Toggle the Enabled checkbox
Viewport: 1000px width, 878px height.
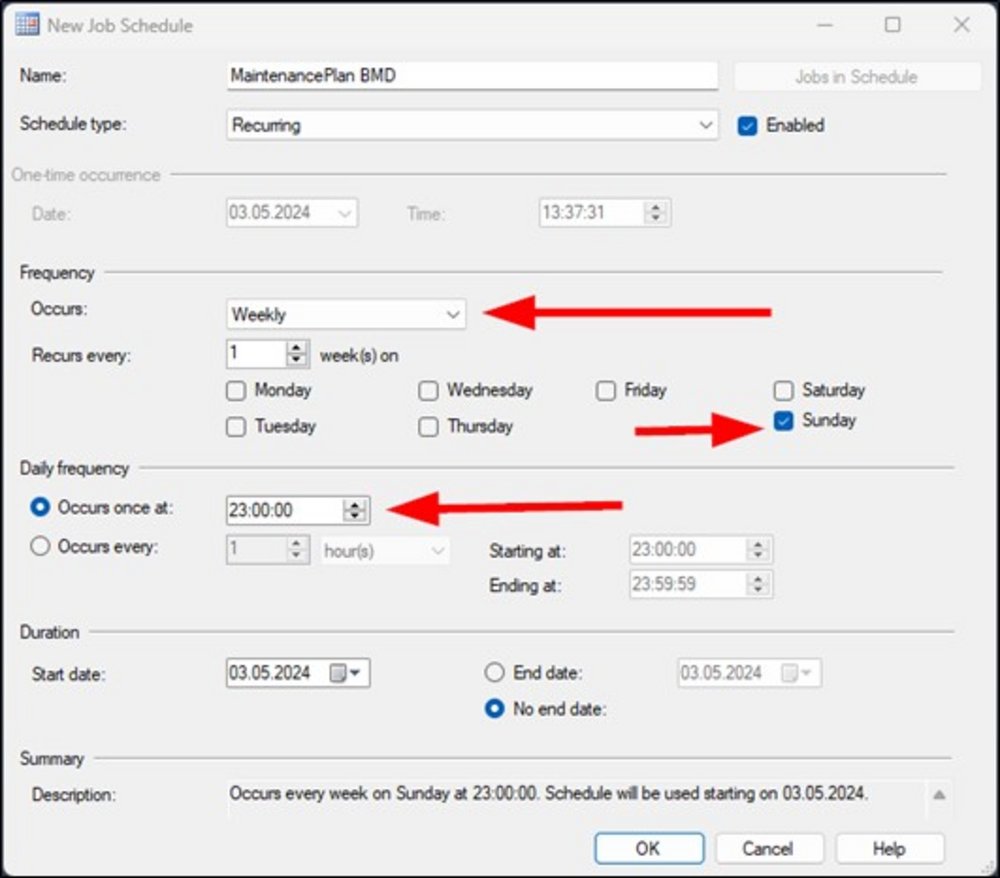[x=747, y=126]
